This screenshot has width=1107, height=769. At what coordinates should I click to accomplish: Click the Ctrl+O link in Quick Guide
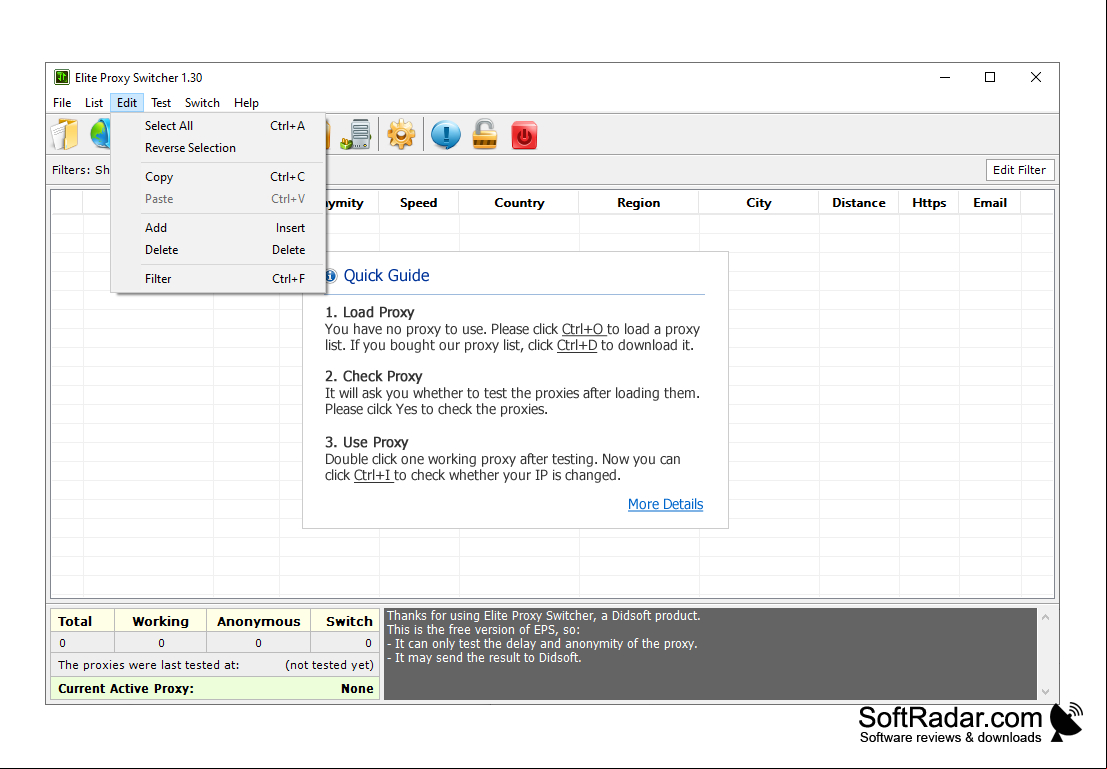583,329
